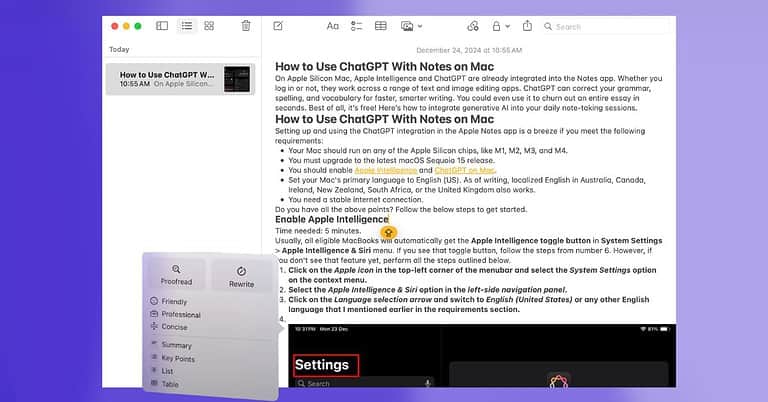
Task: Expand the media dropdown arrow
Action: pos(420,27)
